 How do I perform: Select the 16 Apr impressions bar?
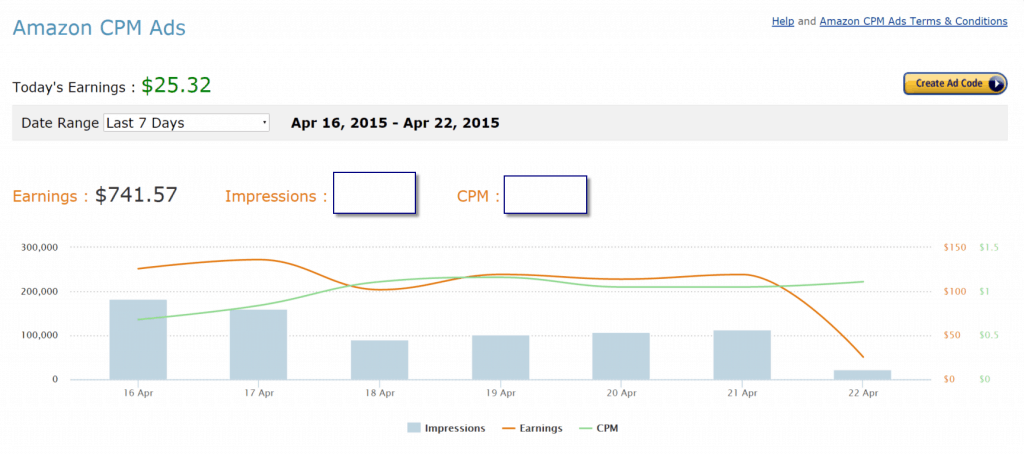[138, 339]
